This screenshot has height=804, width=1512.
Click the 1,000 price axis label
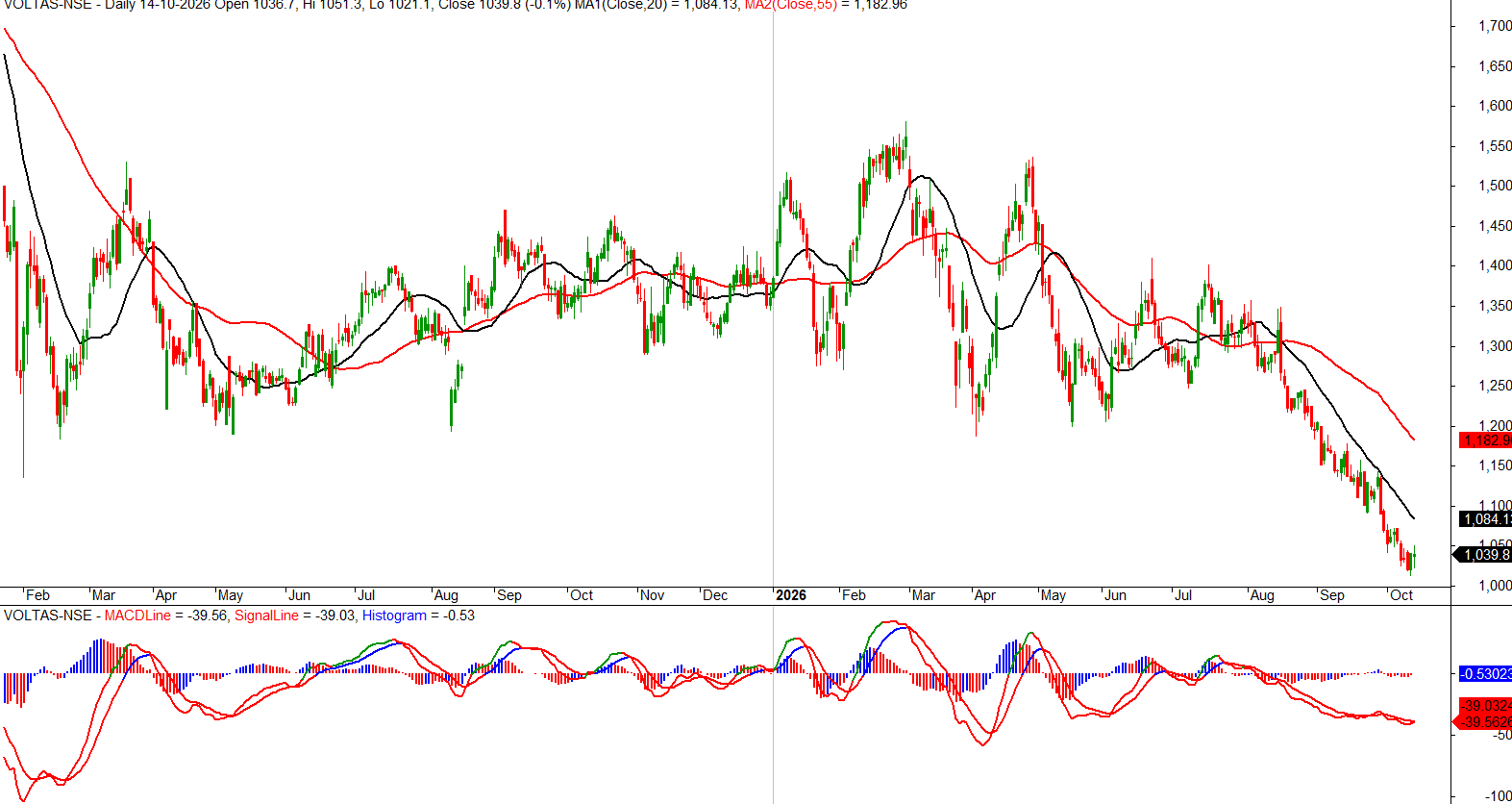pyautogui.click(x=1495, y=585)
